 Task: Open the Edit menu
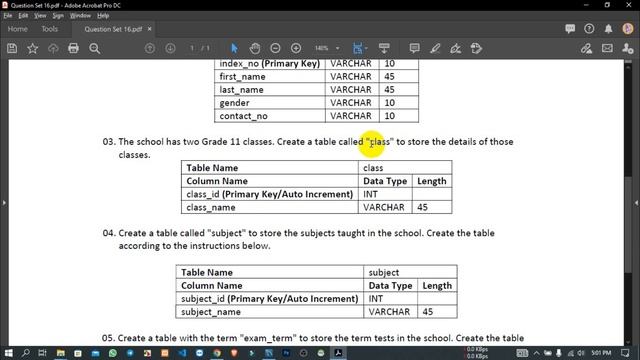pyautogui.click(x=23, y=16)
